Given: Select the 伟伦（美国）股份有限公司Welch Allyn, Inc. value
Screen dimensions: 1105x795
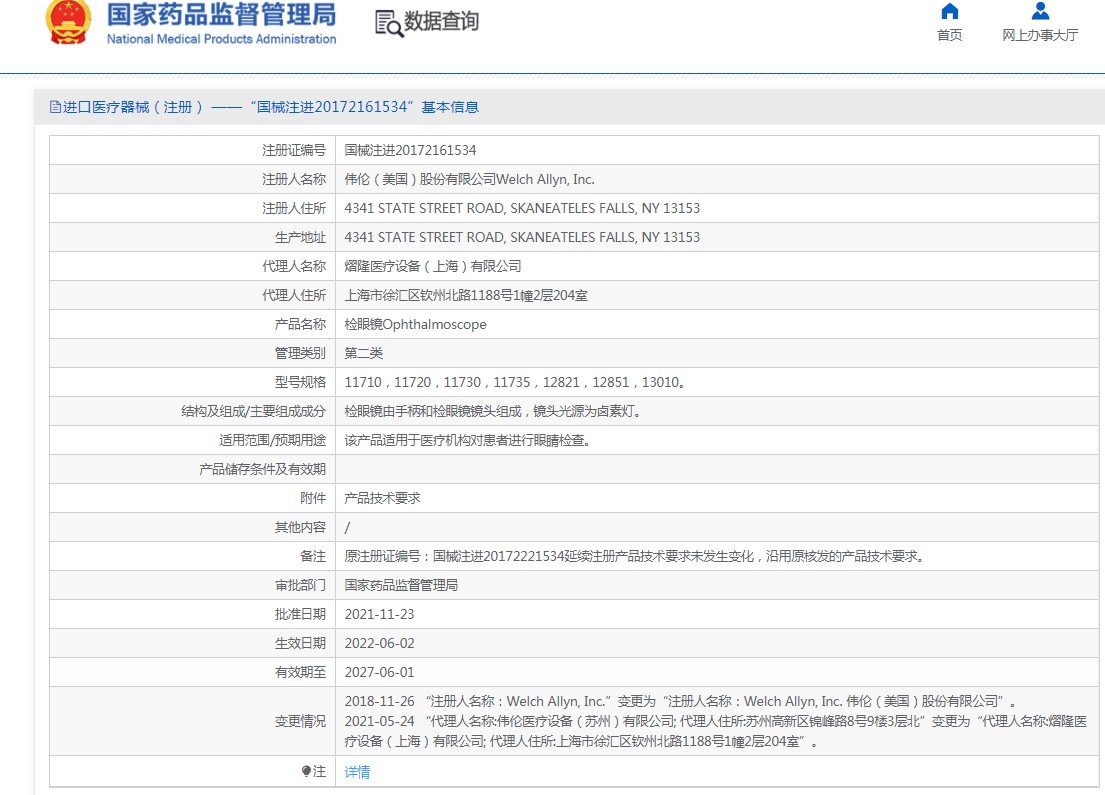Looking at the screenshot, I should pyautogui.click(x=469, y=179).
